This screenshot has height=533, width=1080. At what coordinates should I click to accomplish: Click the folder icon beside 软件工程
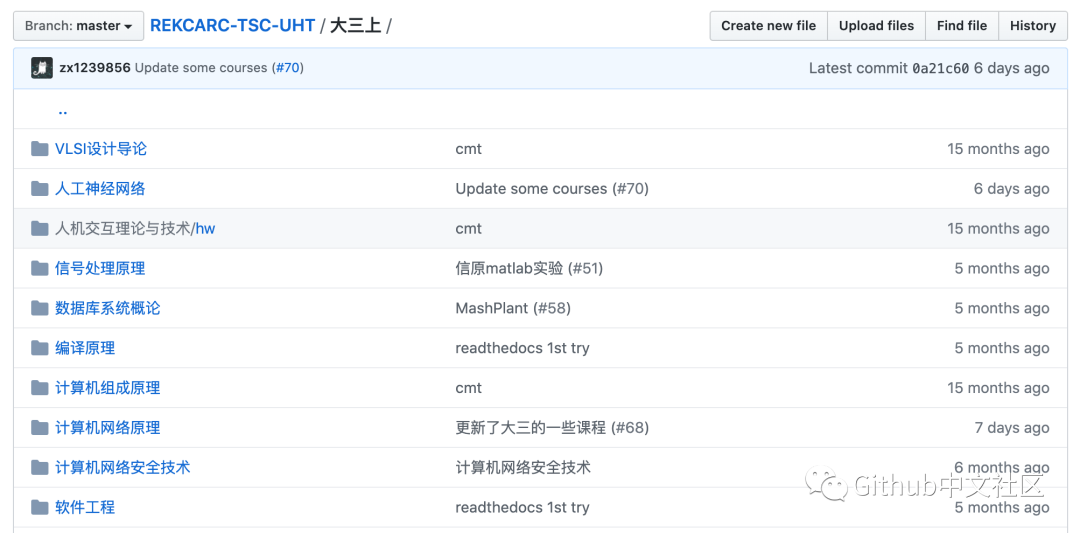(40, 507)
